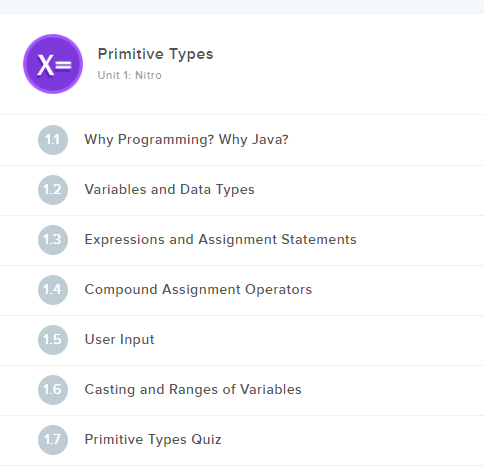484x472 pixels.
Task: Select the 1.7 lesson number badge
Action: pos(53,440)
